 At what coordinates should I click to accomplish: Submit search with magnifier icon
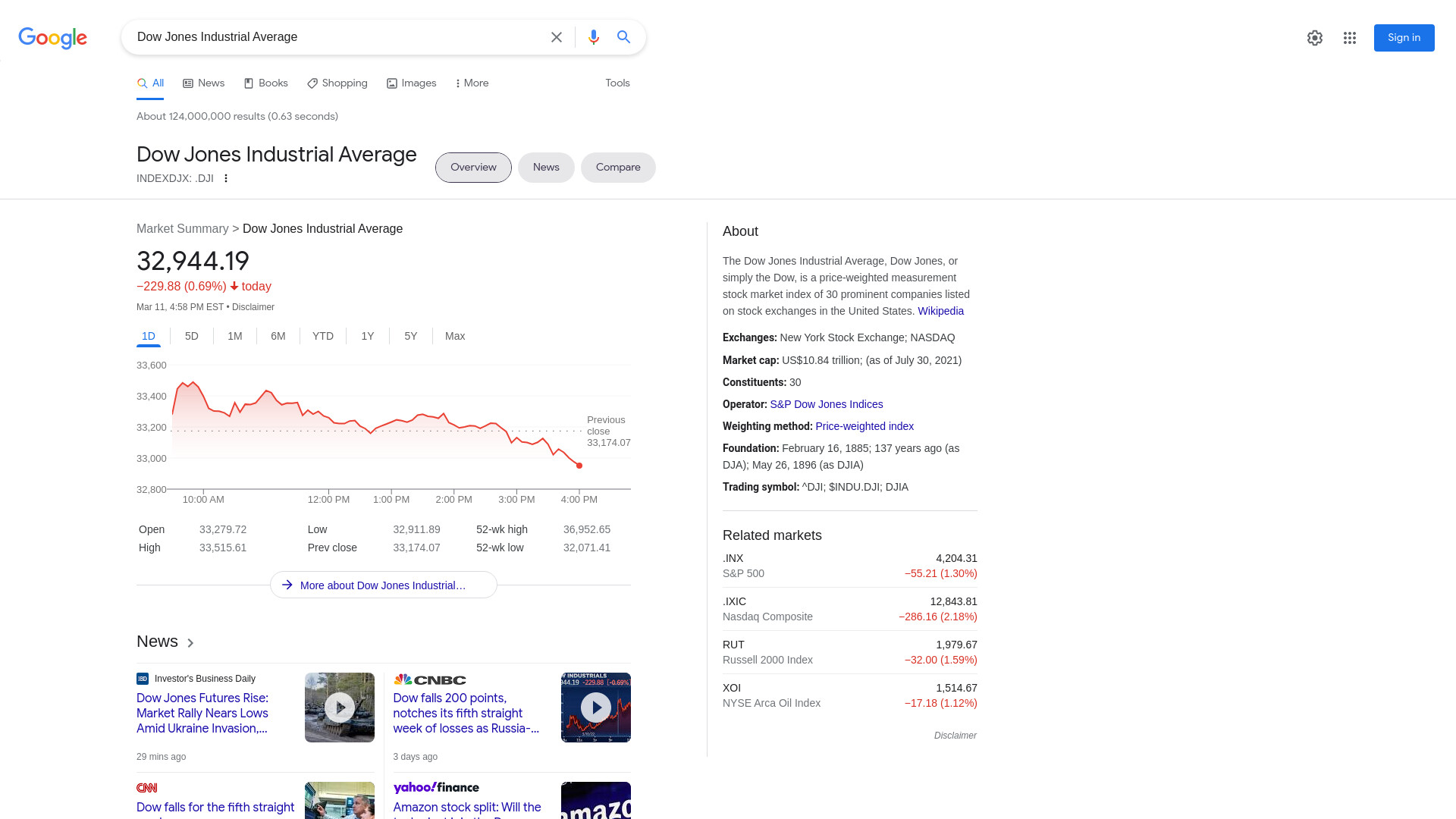tap(624, 37)
